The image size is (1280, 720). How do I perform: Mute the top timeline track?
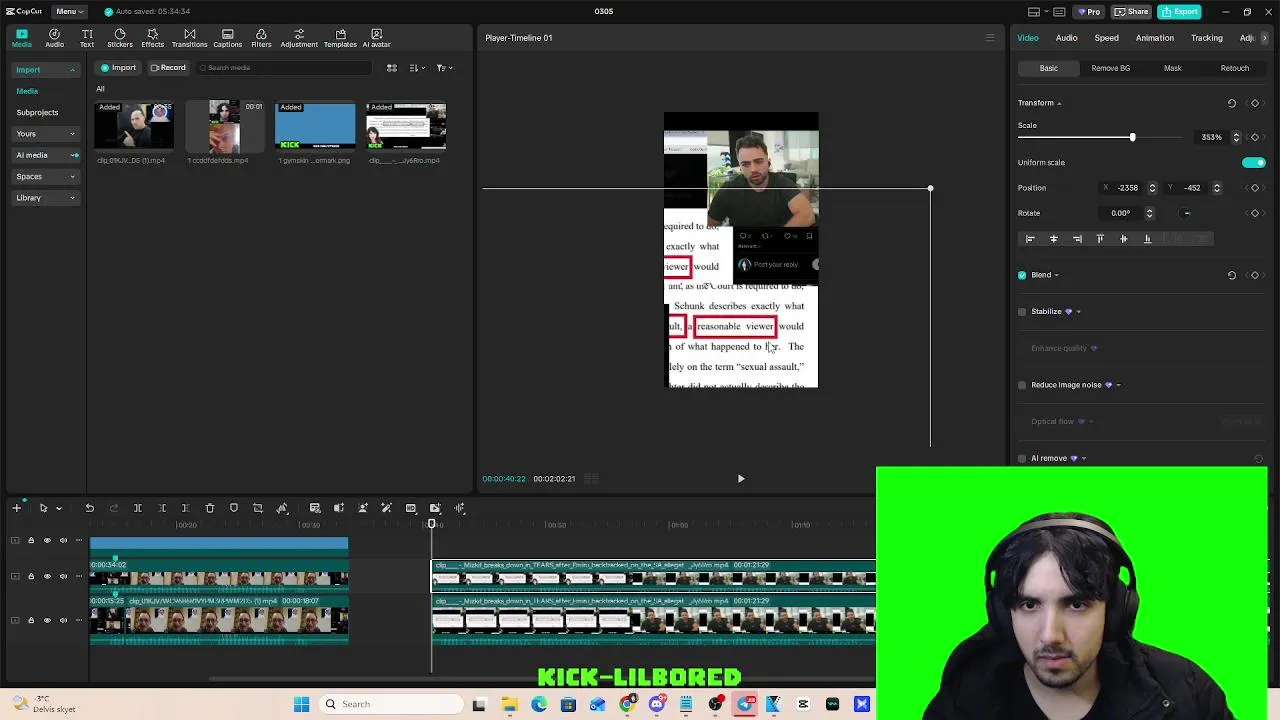click(x=63, y=541)
